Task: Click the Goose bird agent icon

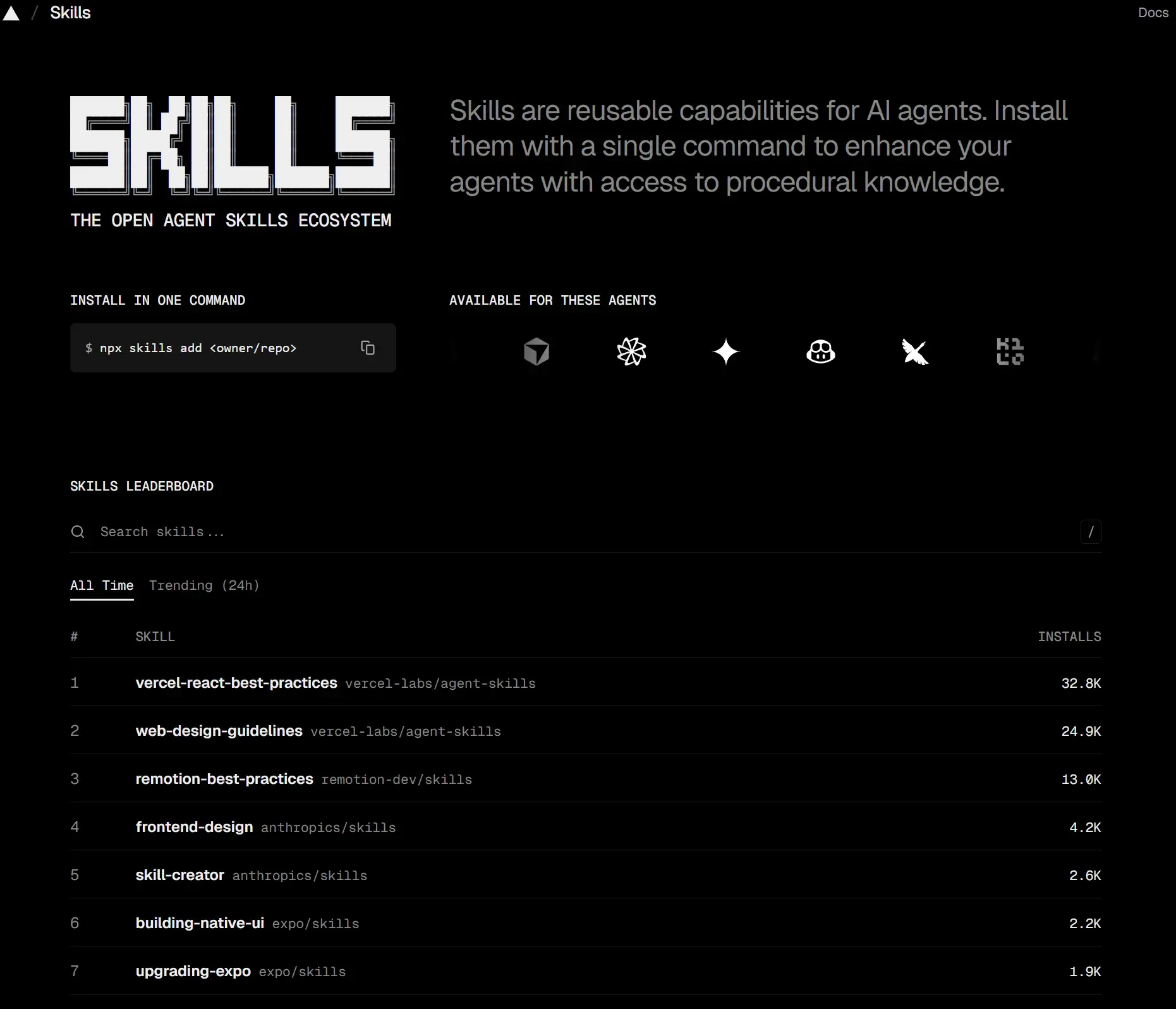Action: (915, 352)
